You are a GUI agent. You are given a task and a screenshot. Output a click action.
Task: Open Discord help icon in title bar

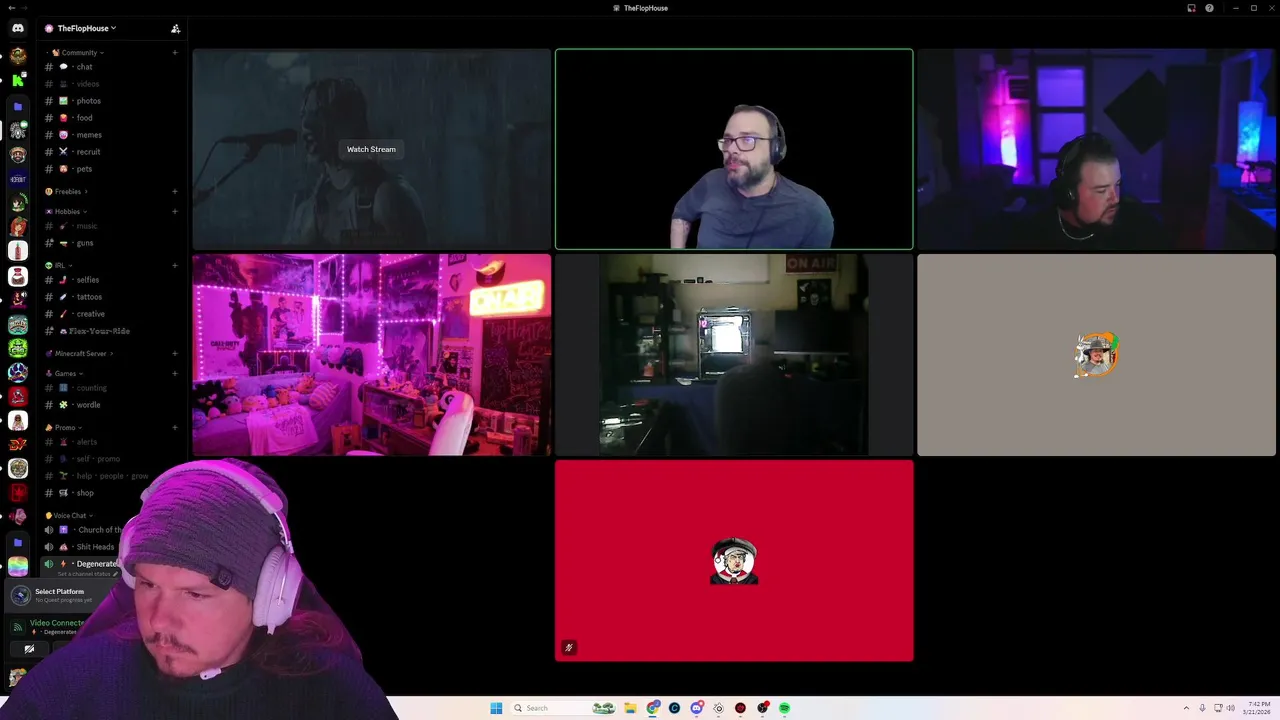coord(1209,8)
